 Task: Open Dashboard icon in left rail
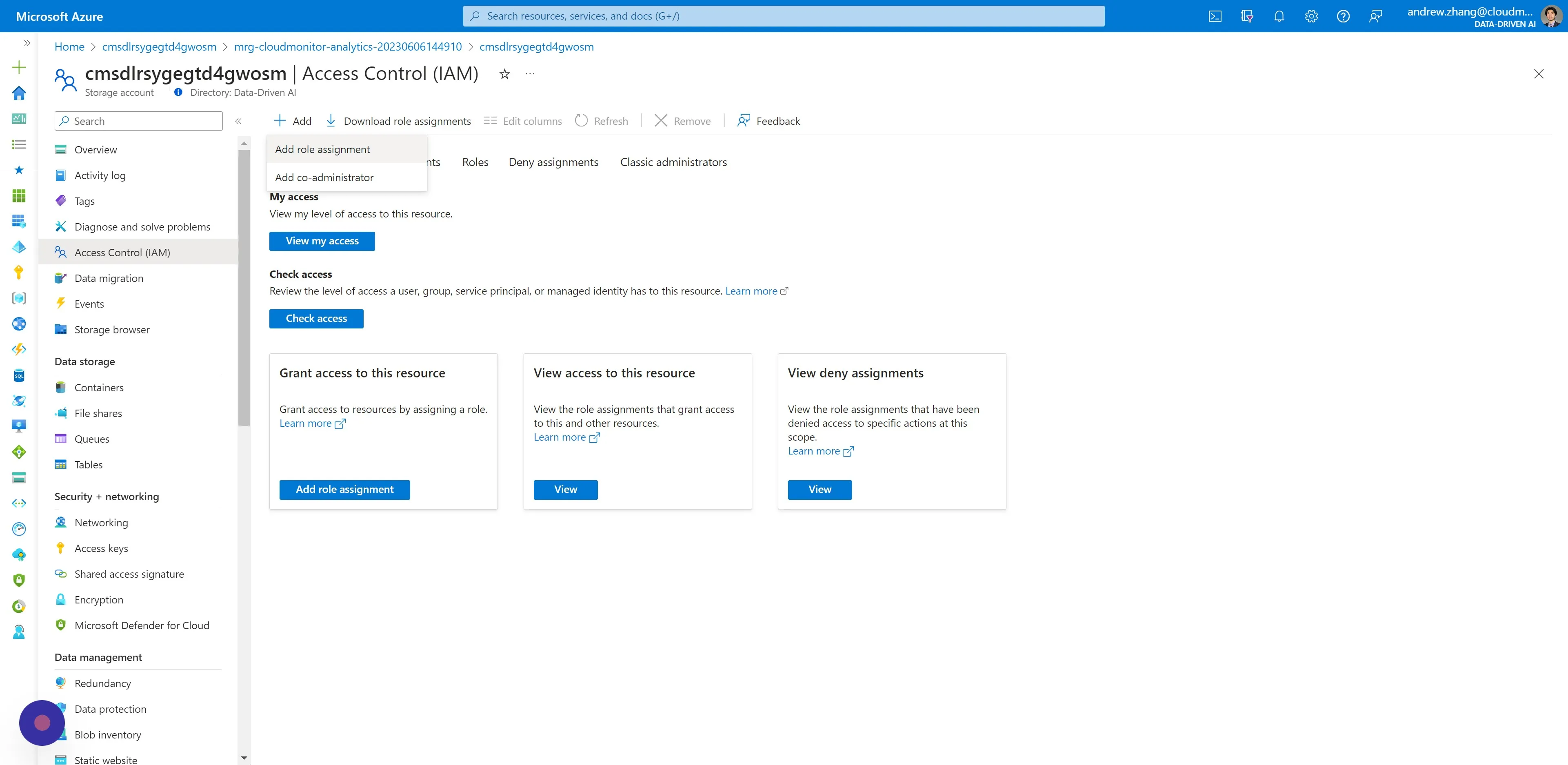[x=19, y=118]
